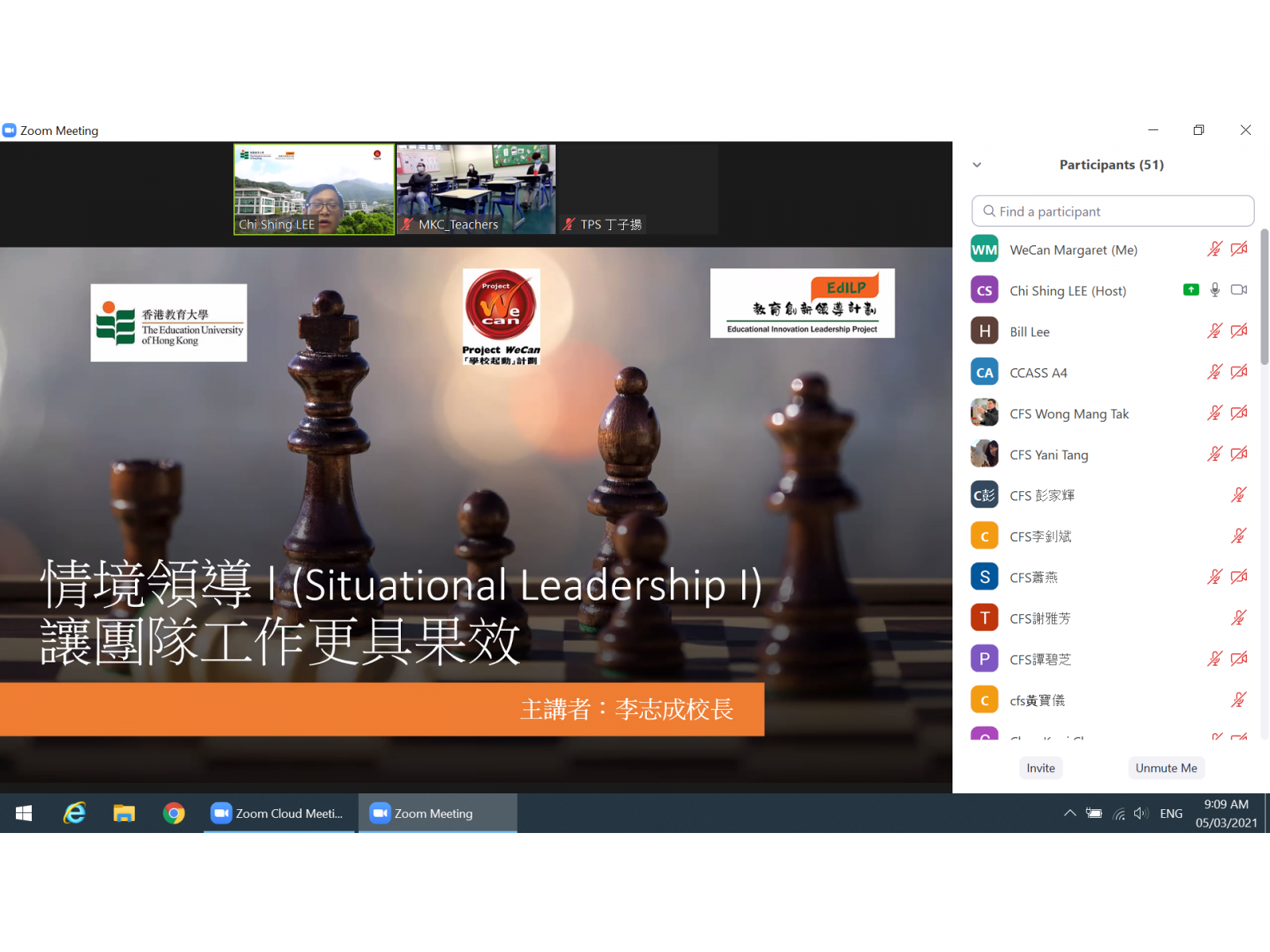Click Chi Shing LEE's microphone icon

pyautogui.click(x=1214, y=290)
